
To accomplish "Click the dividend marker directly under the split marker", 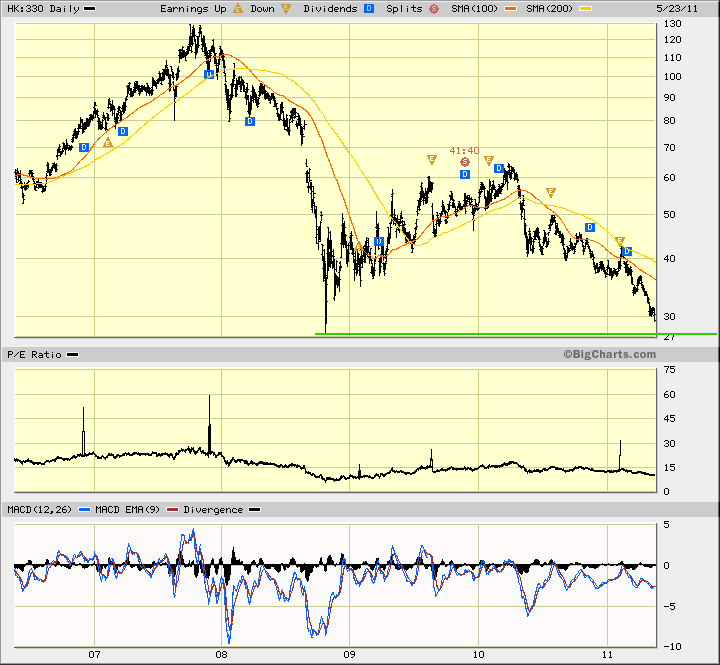I will pos(465,175).
